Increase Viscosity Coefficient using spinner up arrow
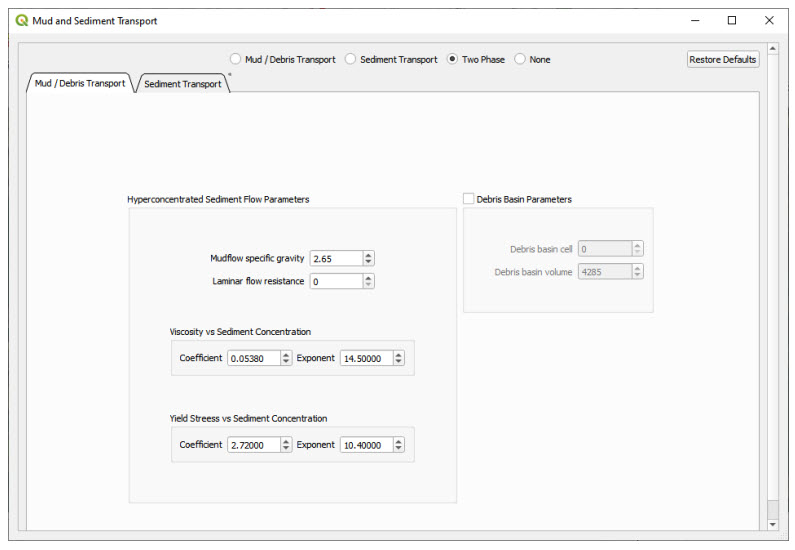 click(286, 354)
